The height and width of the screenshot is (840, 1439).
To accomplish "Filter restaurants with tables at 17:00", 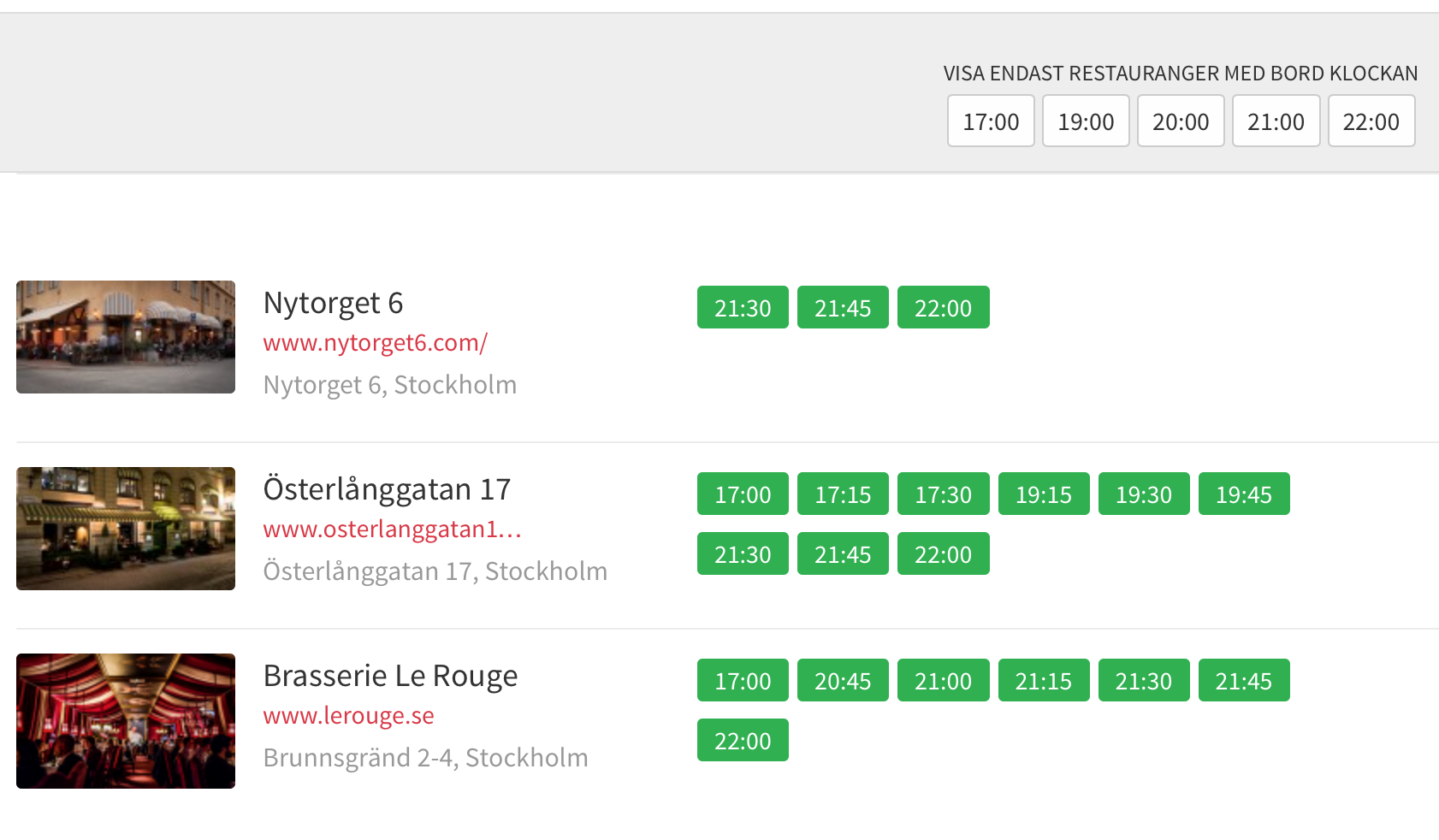I will [991, 121].
